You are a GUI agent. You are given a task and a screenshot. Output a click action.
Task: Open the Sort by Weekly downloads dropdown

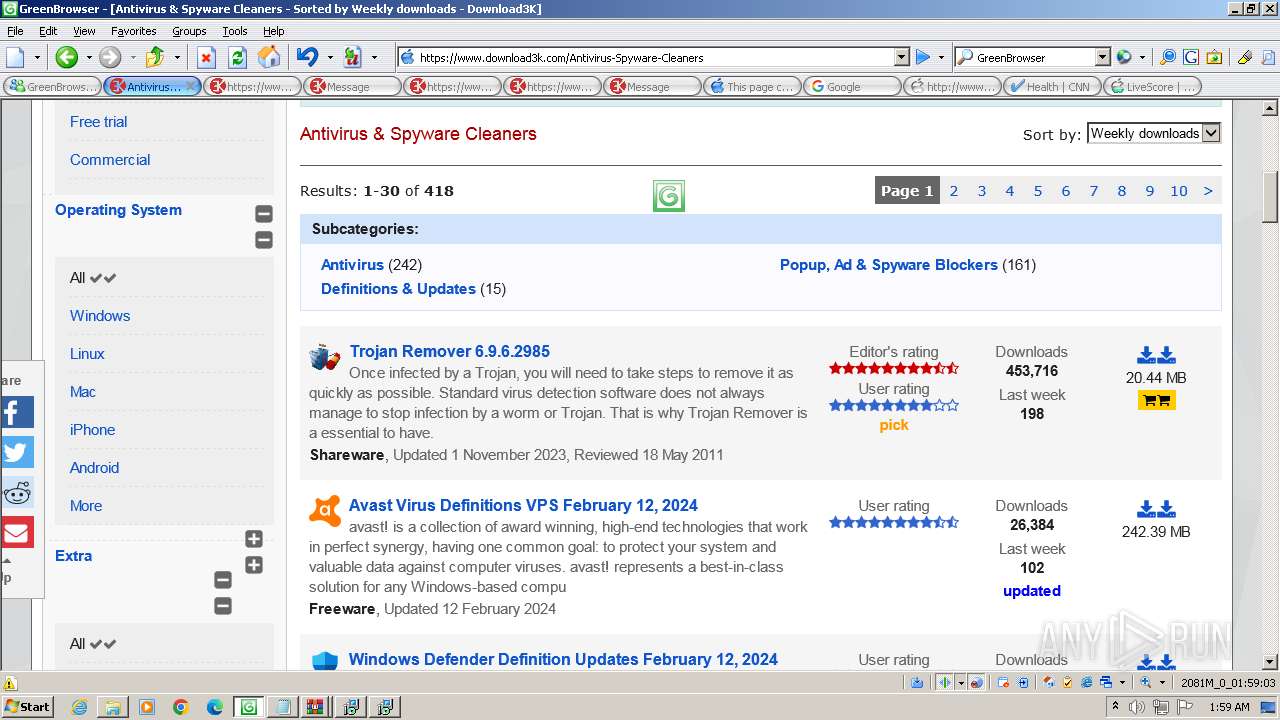click(x=1154, y=133)
